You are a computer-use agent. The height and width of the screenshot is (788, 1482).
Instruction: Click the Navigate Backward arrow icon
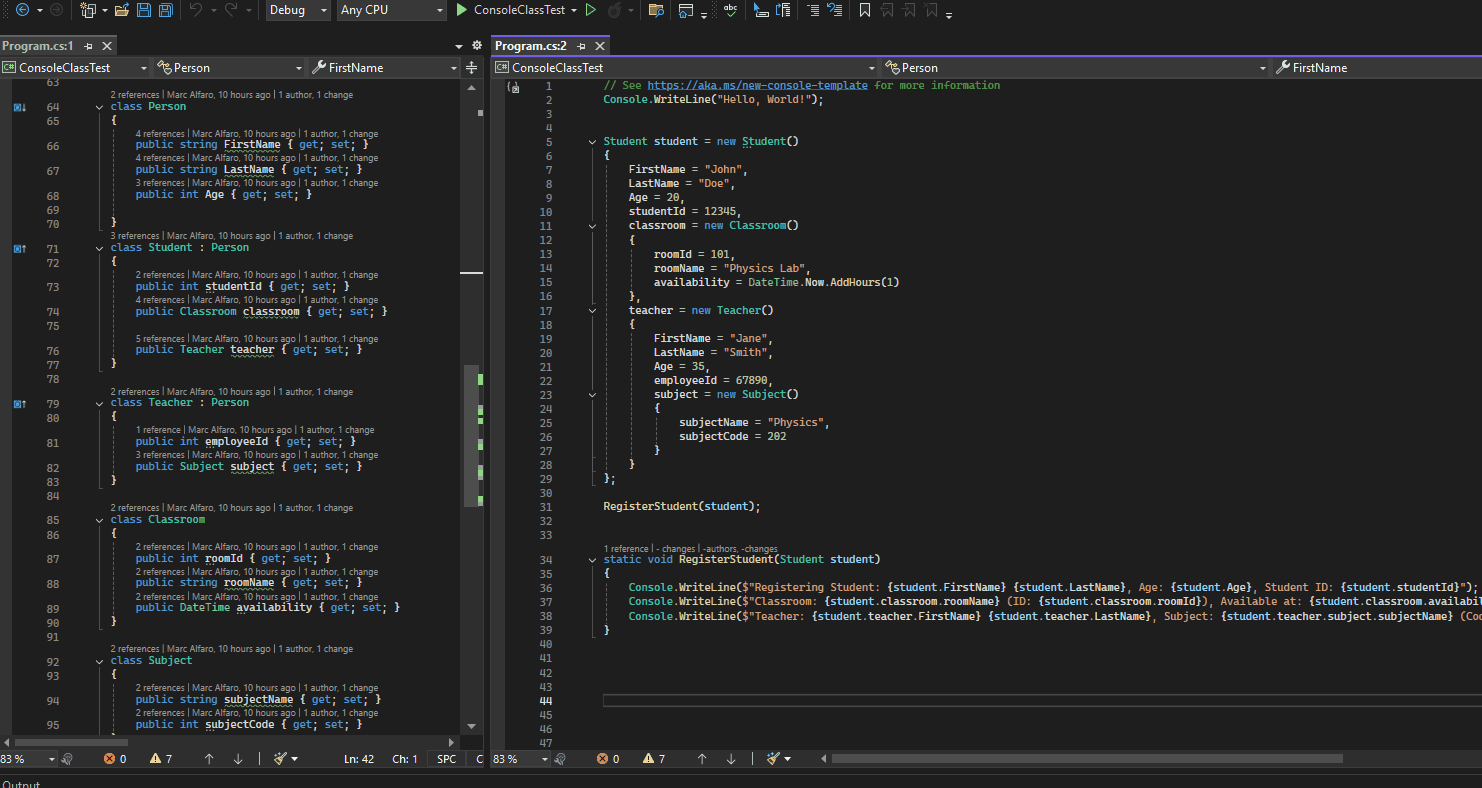22,11
